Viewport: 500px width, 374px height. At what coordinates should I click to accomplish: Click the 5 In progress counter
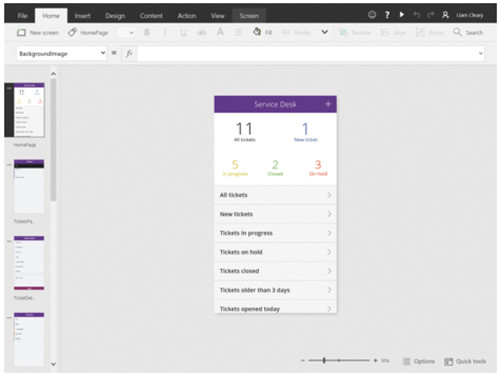click(235, 168)
